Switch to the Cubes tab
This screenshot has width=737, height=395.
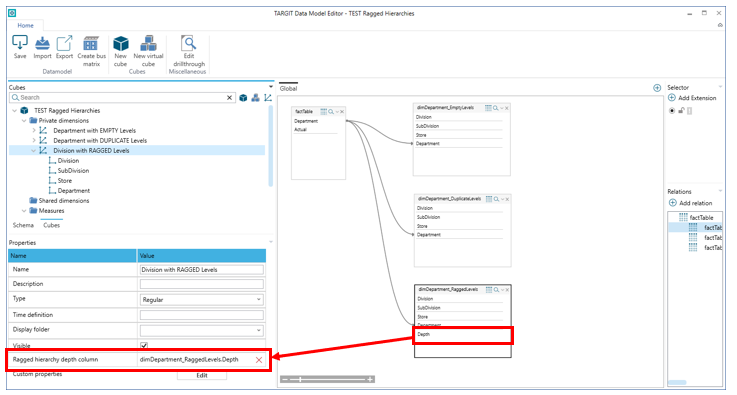(x=52, y=225)
